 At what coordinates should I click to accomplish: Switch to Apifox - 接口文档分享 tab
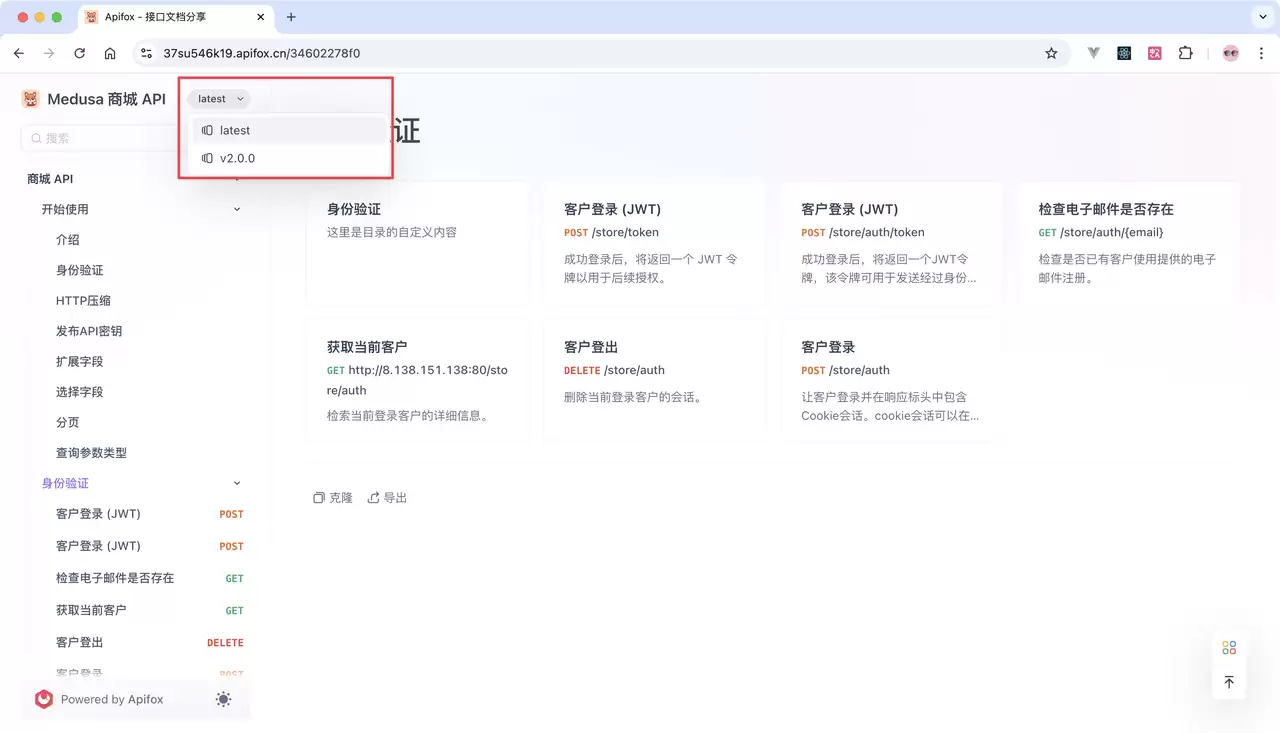point(175,17)
